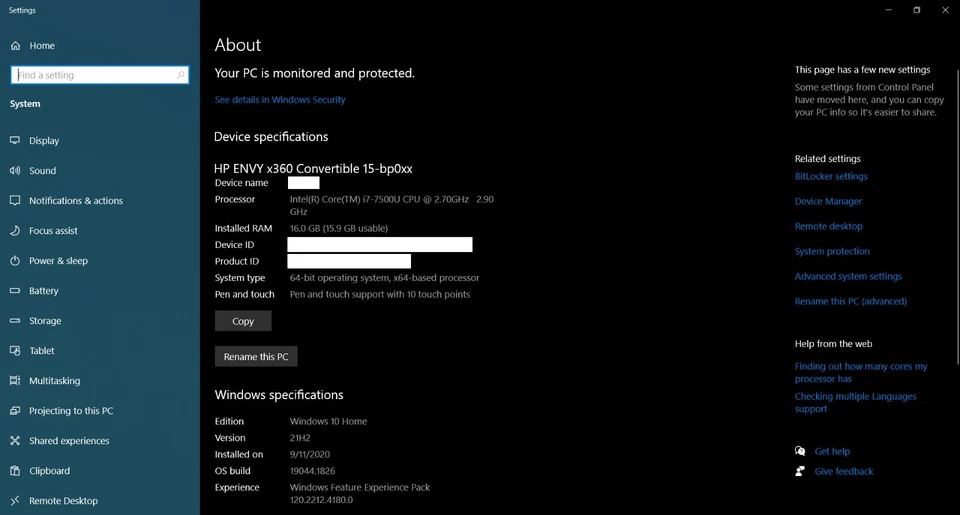Click the search magnifier icon
Viewport: 960px width, 515px height.
pos(180,75)
